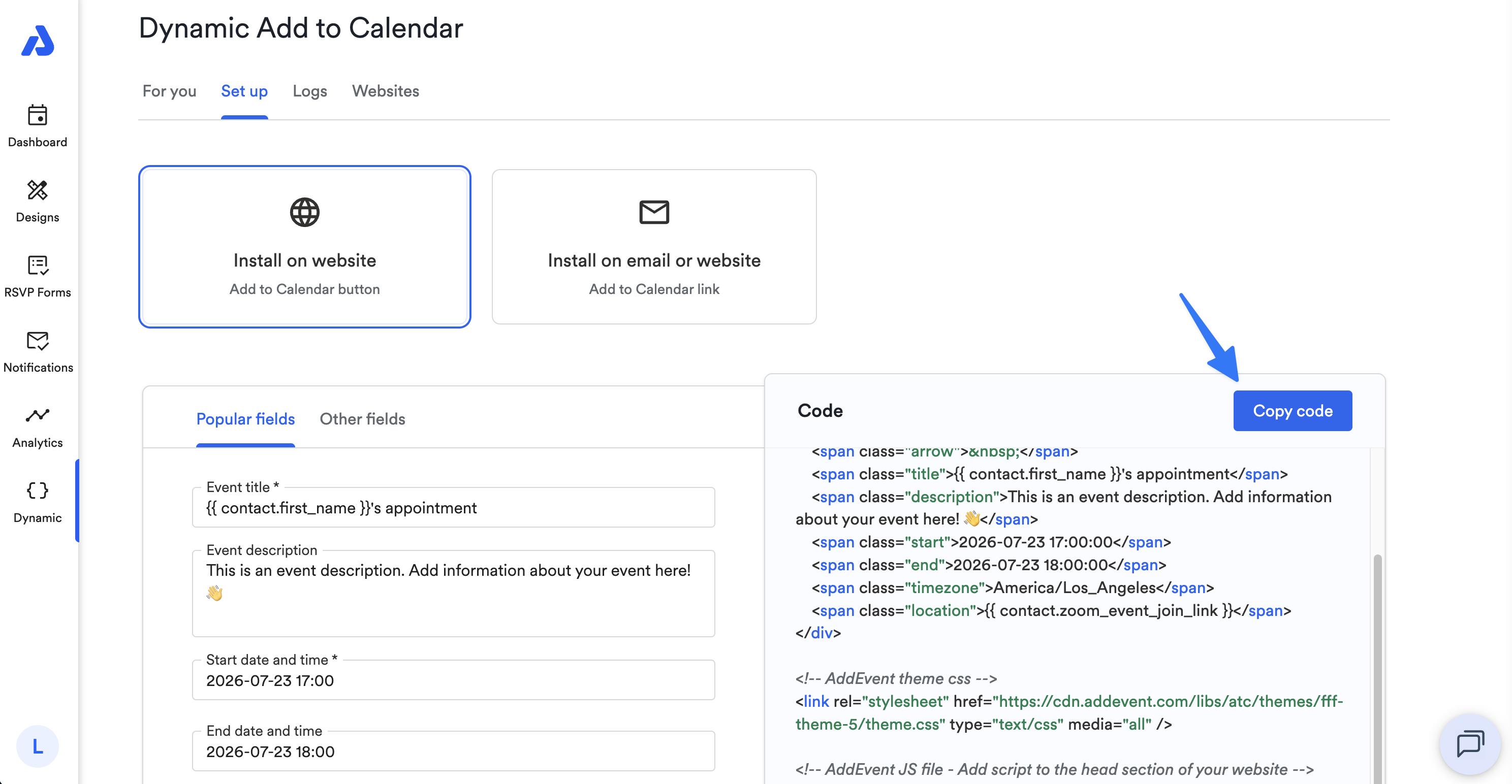The image size is (1512, 784).
Task: Click the span class="description" code line
Action: click(1063, 508)
